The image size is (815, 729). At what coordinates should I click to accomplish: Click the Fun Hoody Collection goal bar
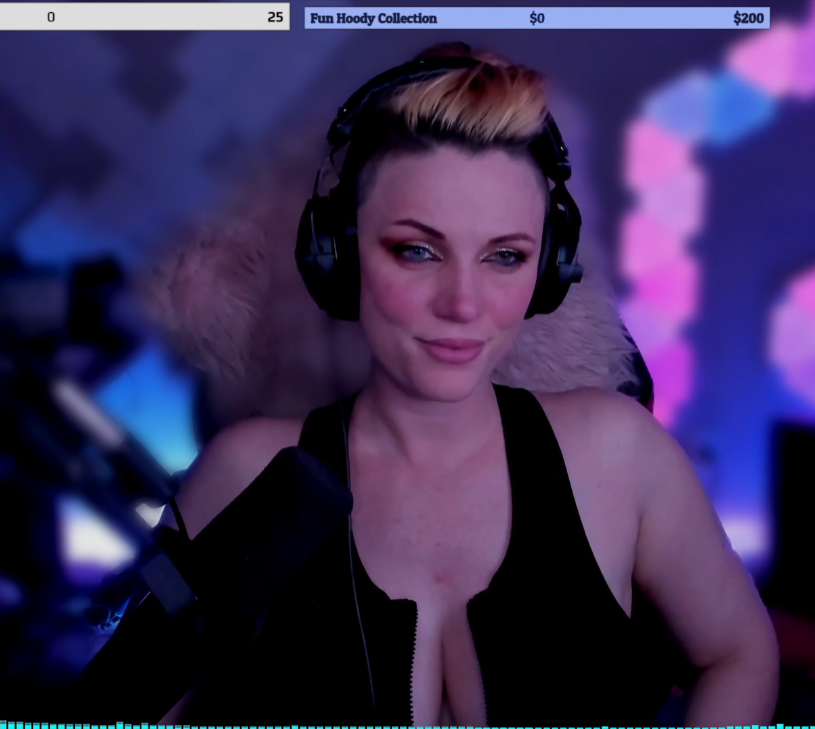tap(537, 18)
